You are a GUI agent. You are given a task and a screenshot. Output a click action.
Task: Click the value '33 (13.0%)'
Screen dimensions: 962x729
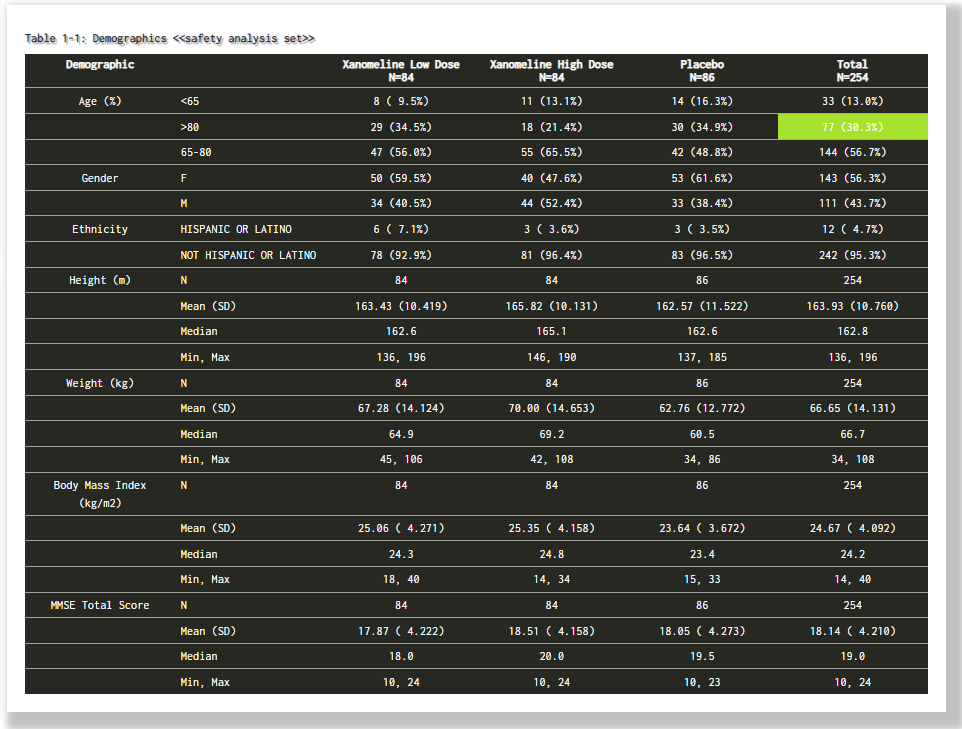coord(852,101)
